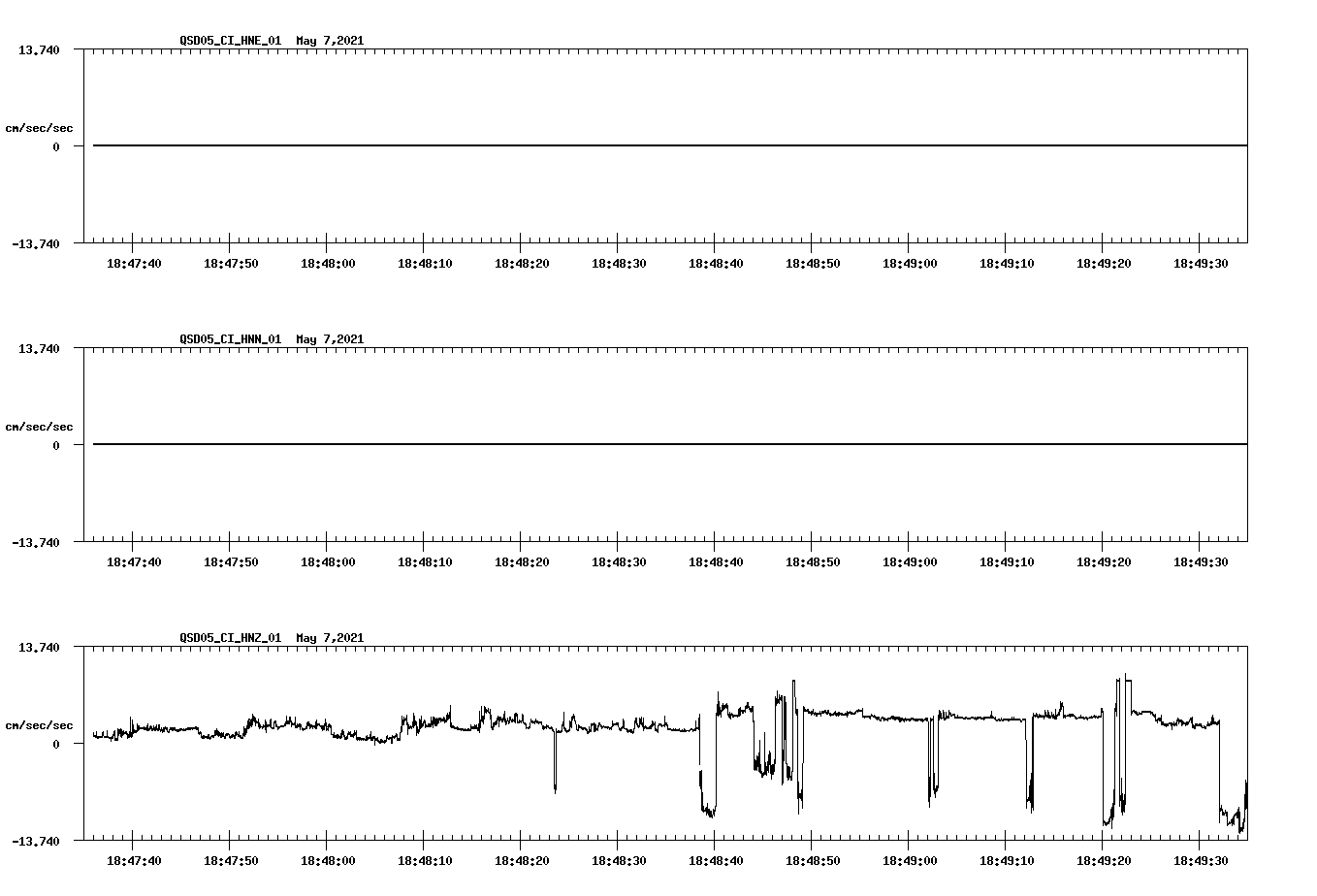This screenshot has width=1317, height=896.
Task: Click the cm/sec/sec units label on the top plot
Action: coord(40,126)
